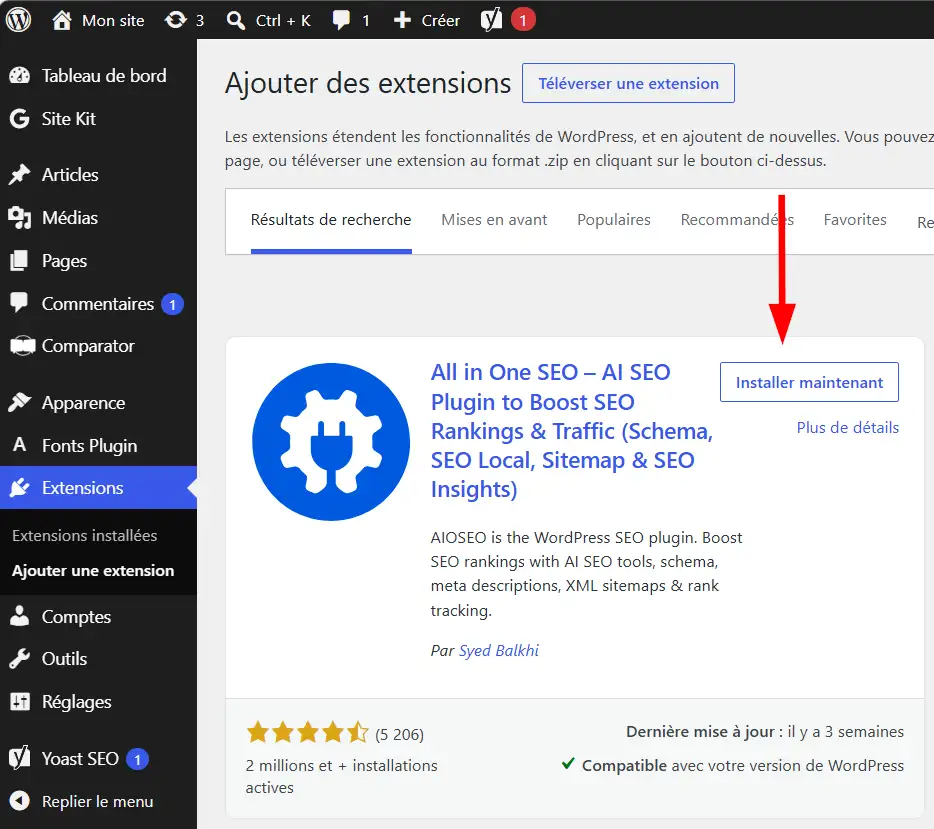Click the Commentaires bubble icon in the sidebar
The width and height of the screenshot is (934, 829).
(20, 303)
